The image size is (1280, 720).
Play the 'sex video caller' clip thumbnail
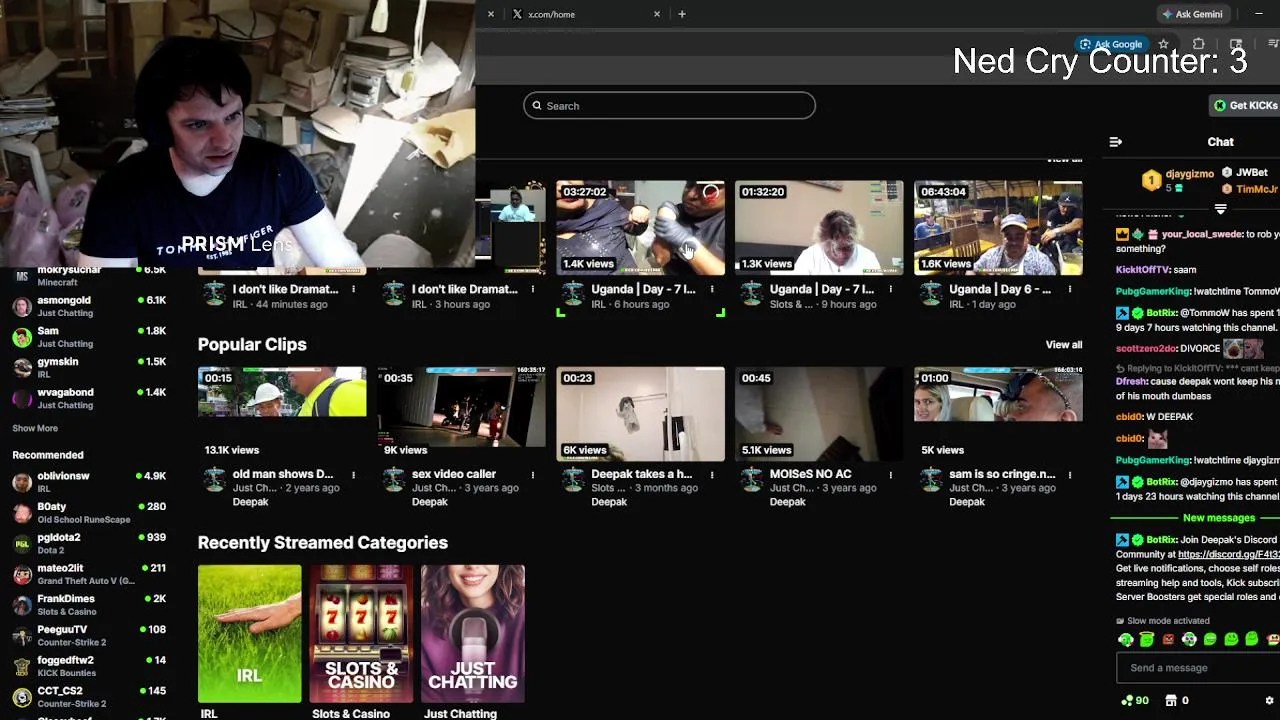(x=461, y=413)
